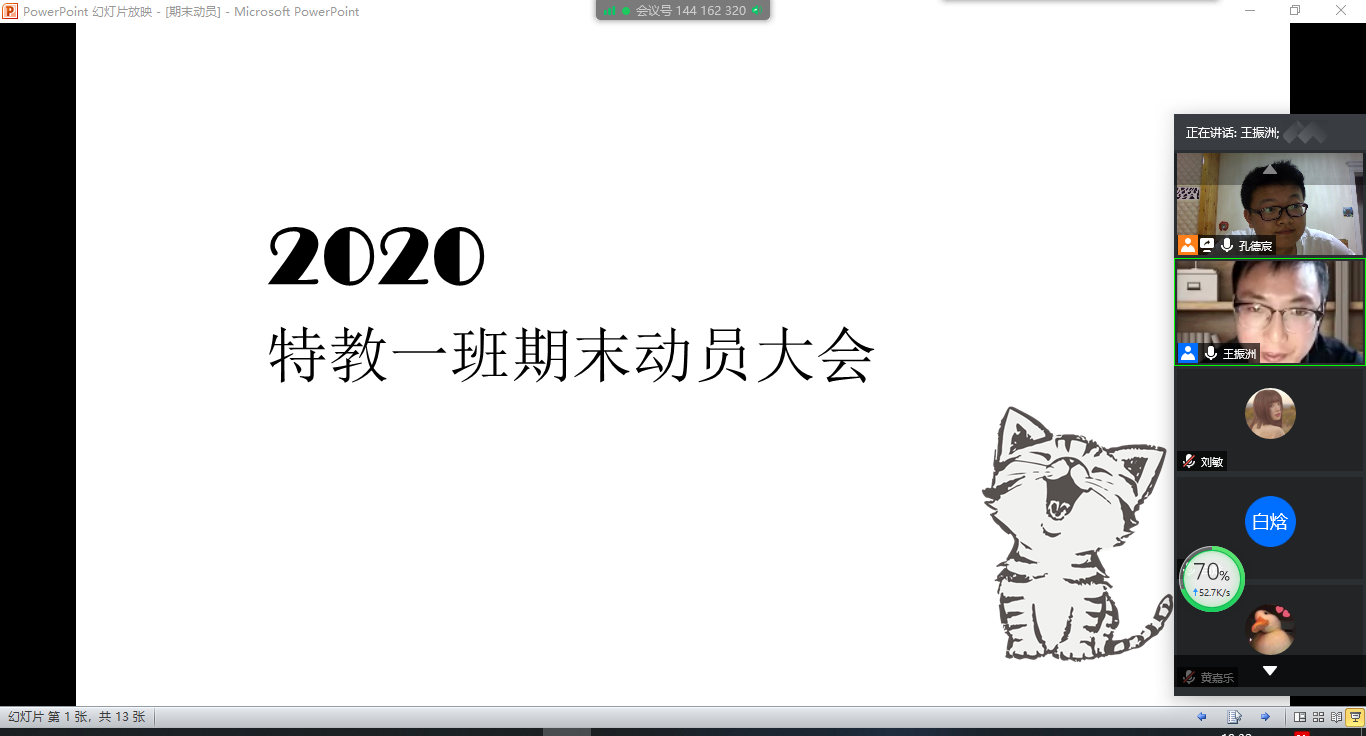Switch to Normal view in the status bar
Screen dimensions: 1366x736
click(1300, 717)
